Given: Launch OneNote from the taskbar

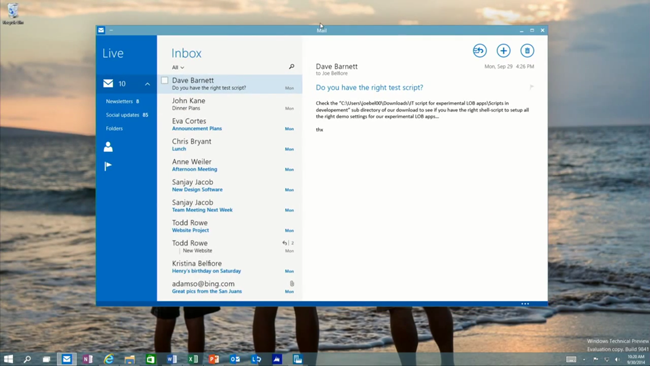Looking at the screenshot, I should coord(87,359).
